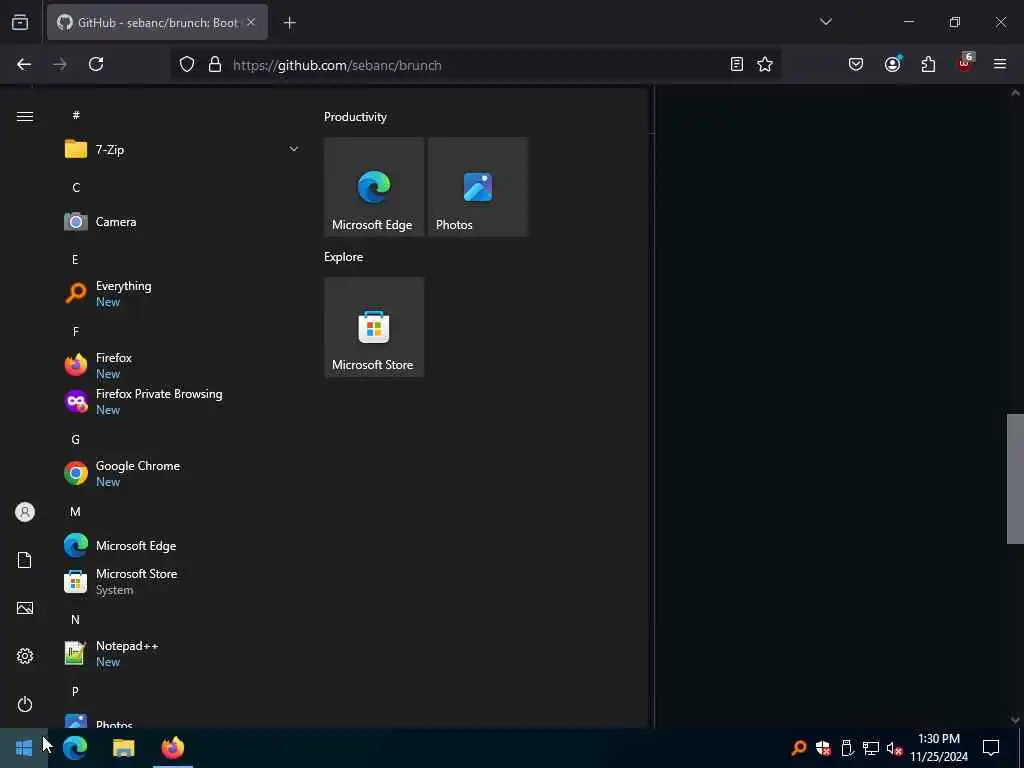Click the letter P section header
The image size is (1024, 768).
click(76, 692)
